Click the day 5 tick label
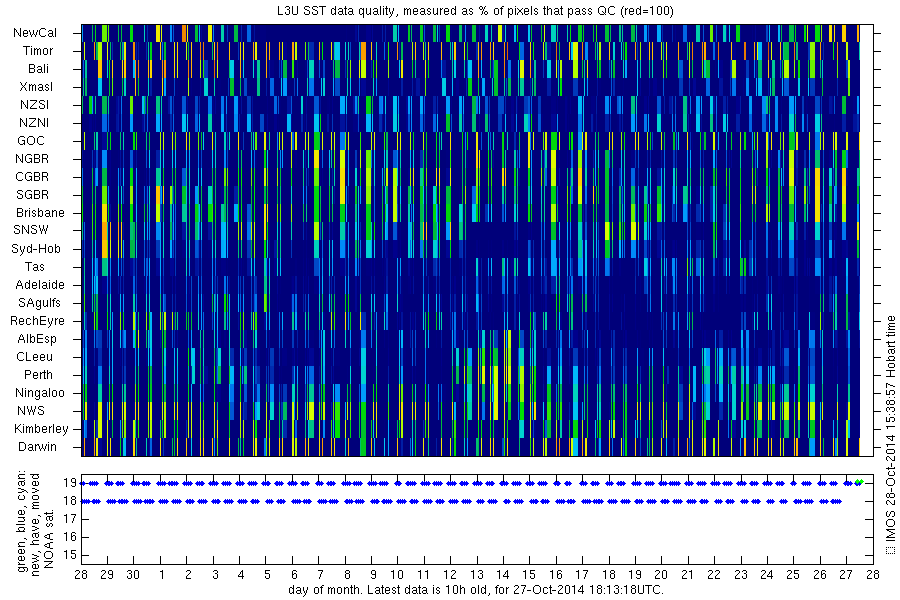The height and width of the screenshot is (600, 900). point(267,575)
